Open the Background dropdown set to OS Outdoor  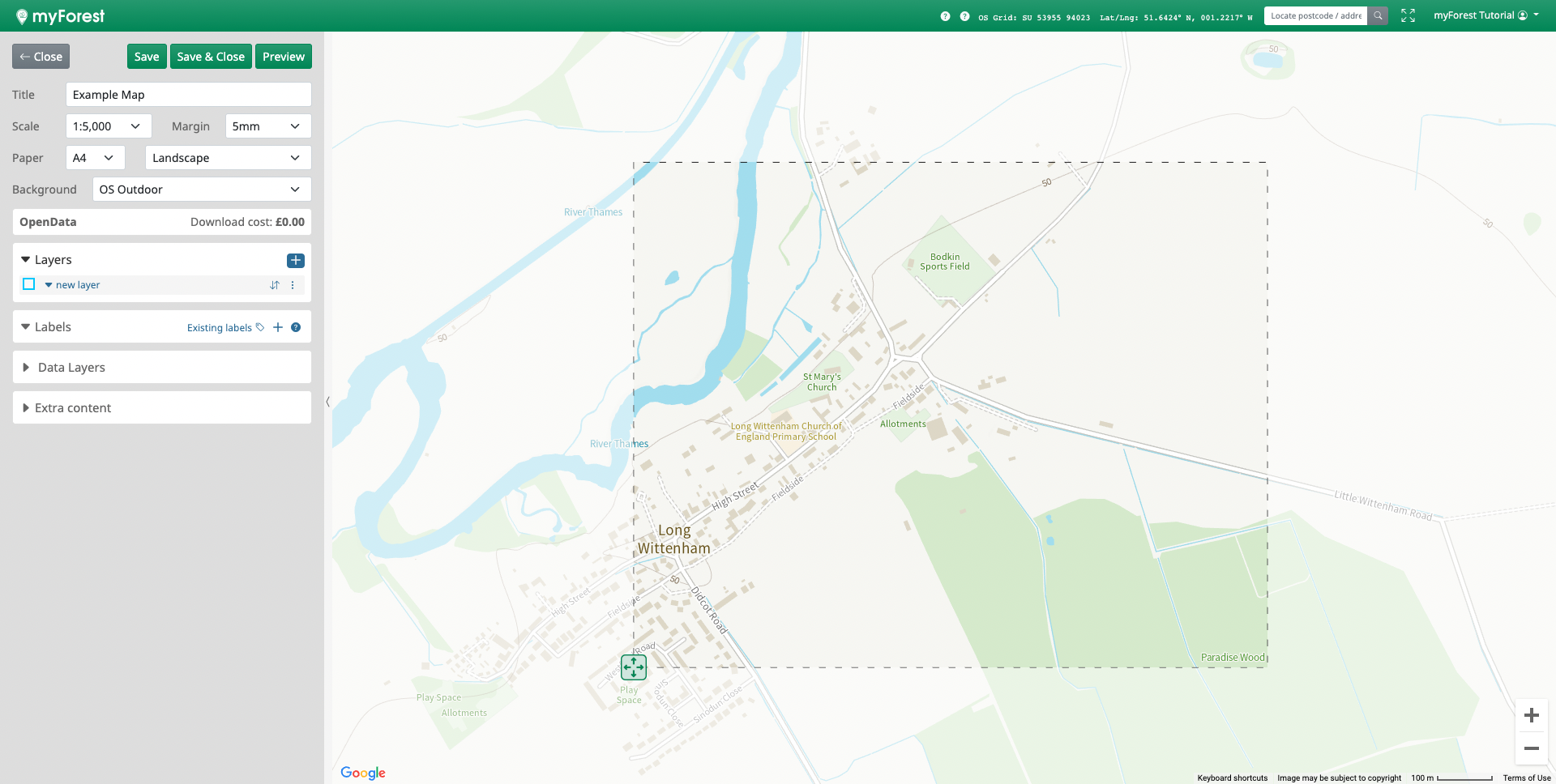[x=201, y=190]
